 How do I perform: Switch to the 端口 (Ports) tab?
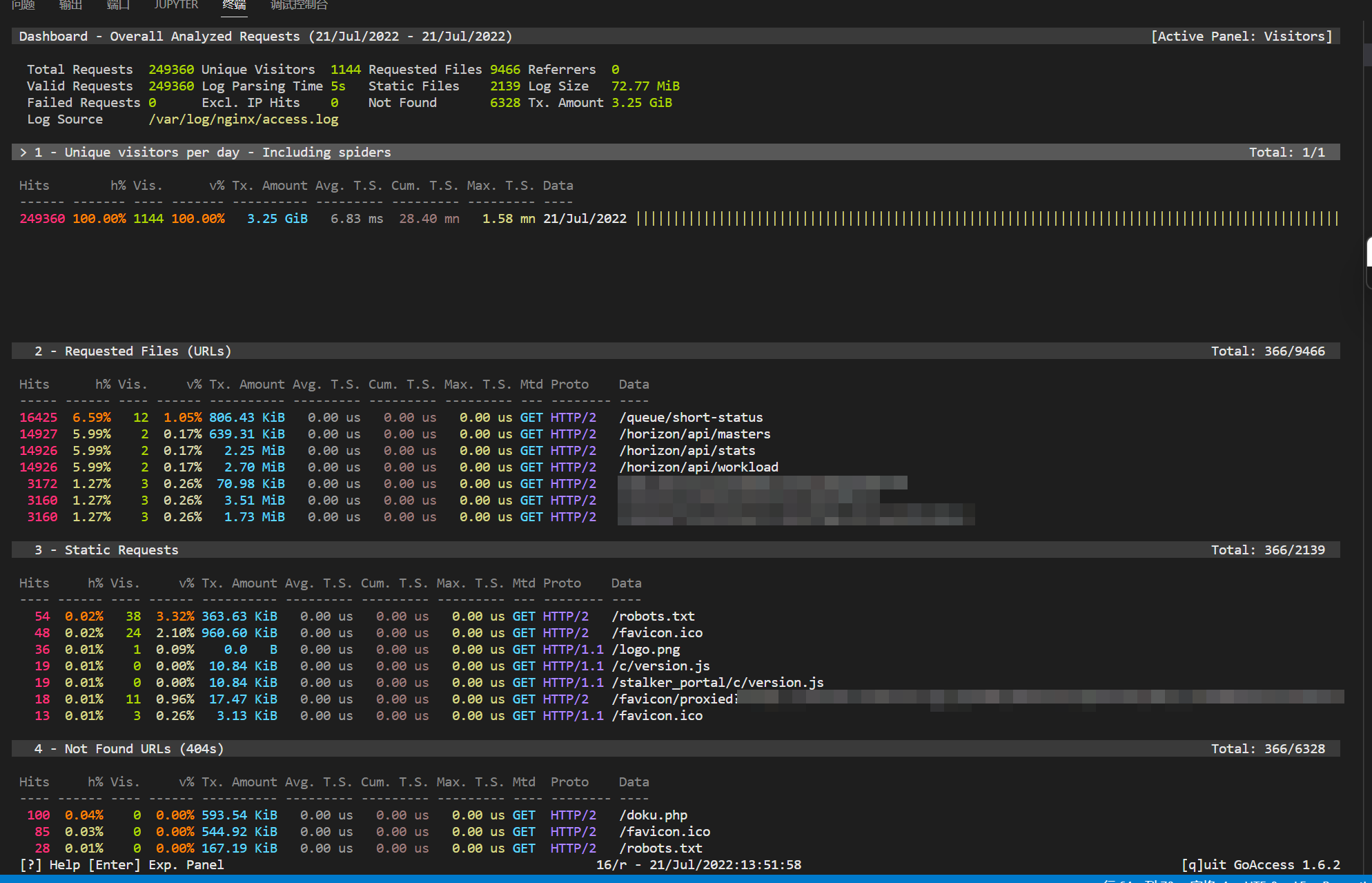coord(117,6)
